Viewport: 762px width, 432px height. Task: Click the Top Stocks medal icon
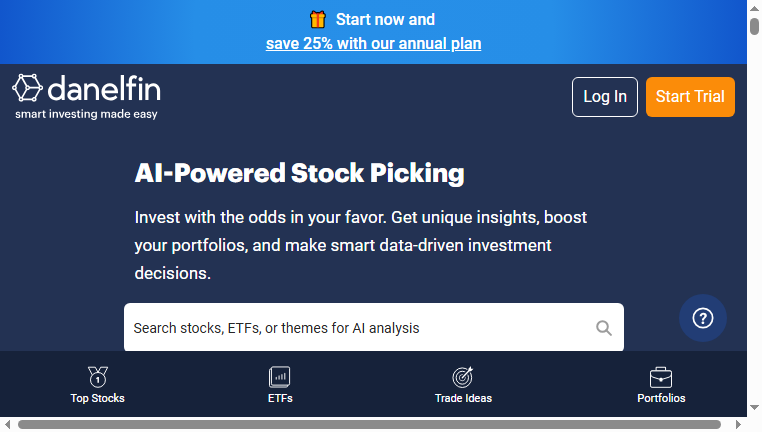point(98,377)
